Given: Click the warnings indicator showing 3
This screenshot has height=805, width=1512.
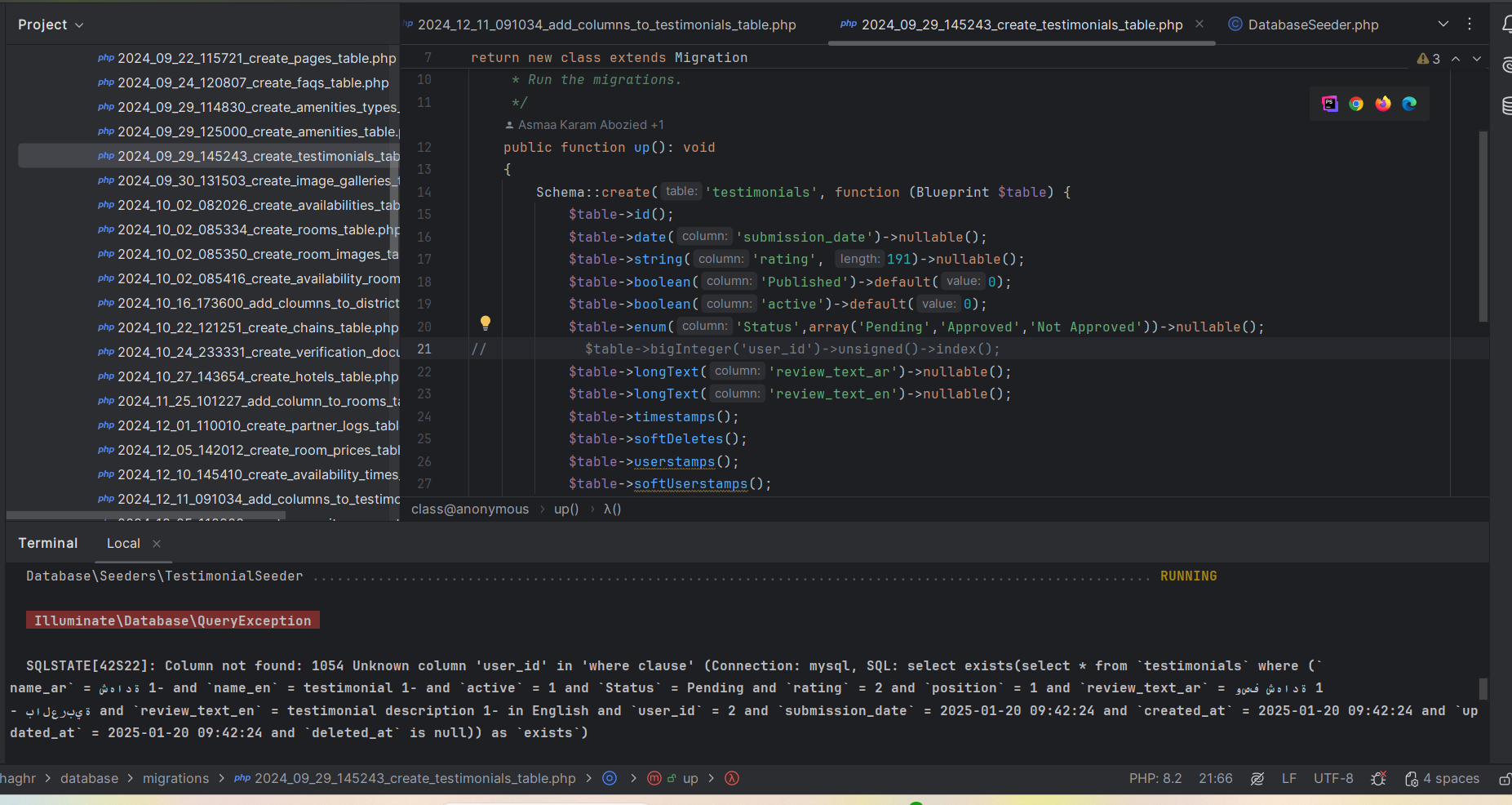Looking at the screenshot, I should coord(1429,59).
